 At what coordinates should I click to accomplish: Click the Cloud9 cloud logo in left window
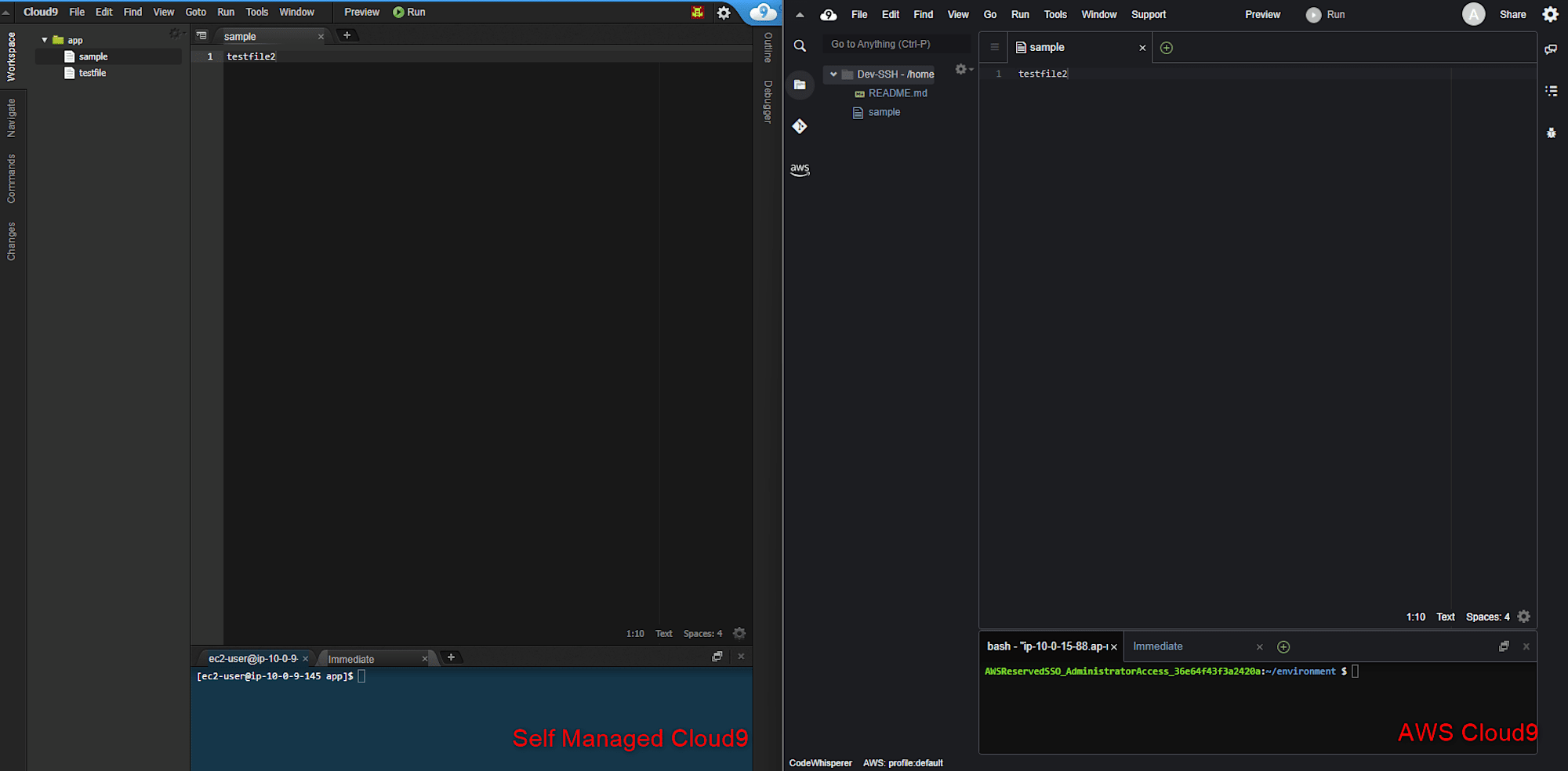[763, 12]
